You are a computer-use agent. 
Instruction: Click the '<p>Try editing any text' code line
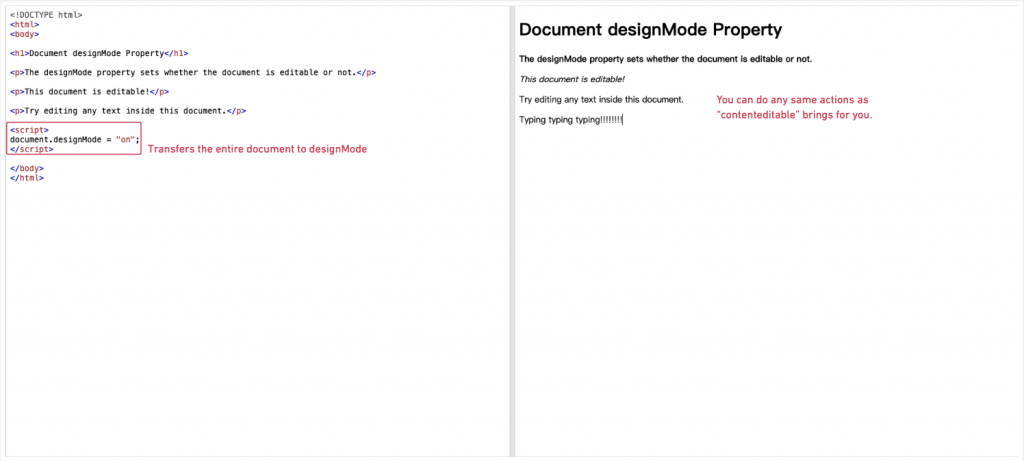point(128,111)
